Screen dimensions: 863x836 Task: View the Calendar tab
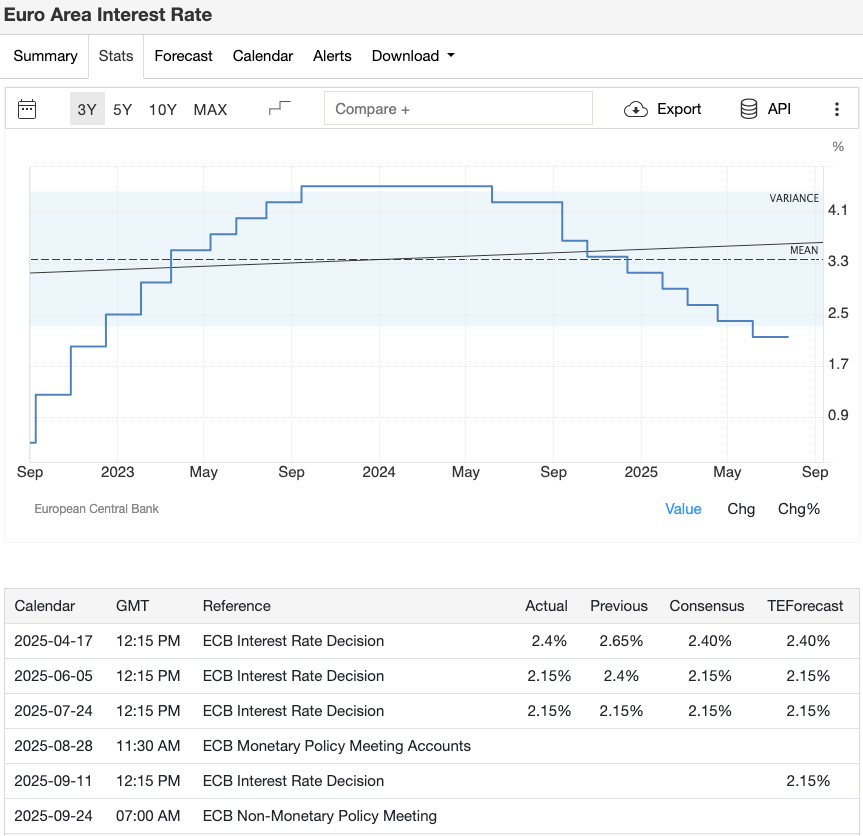[x=262, y=56]
